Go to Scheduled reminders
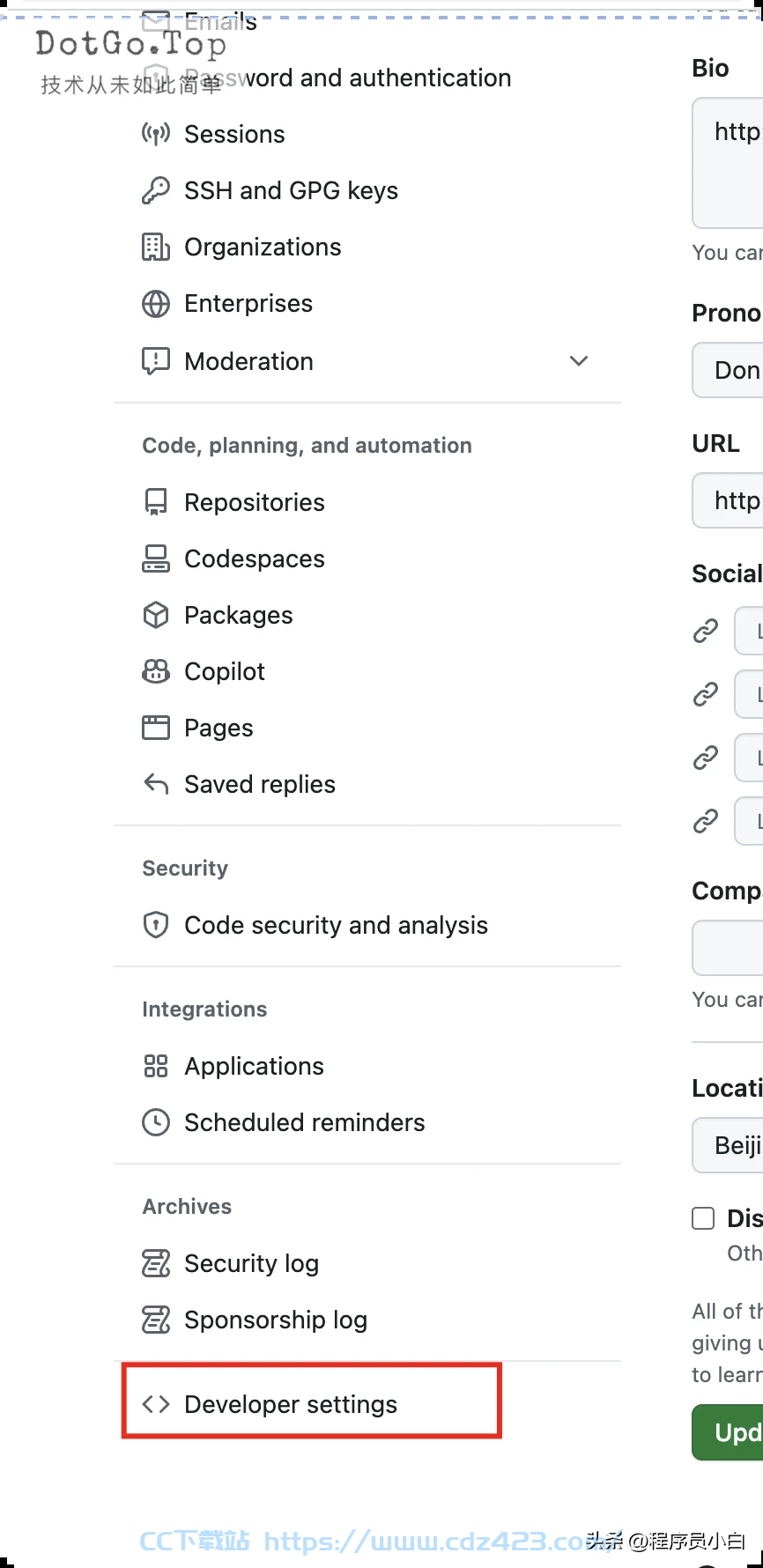 pos(304,1122)
